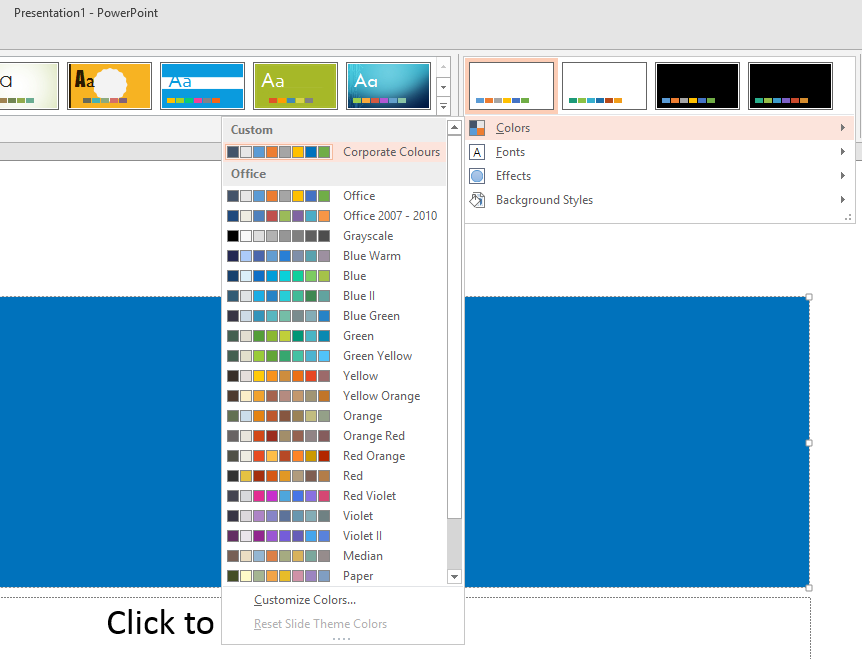The width and height of the screenshot is (862, 659).
Task: Click the Colors palette icon
Action: 478,128
